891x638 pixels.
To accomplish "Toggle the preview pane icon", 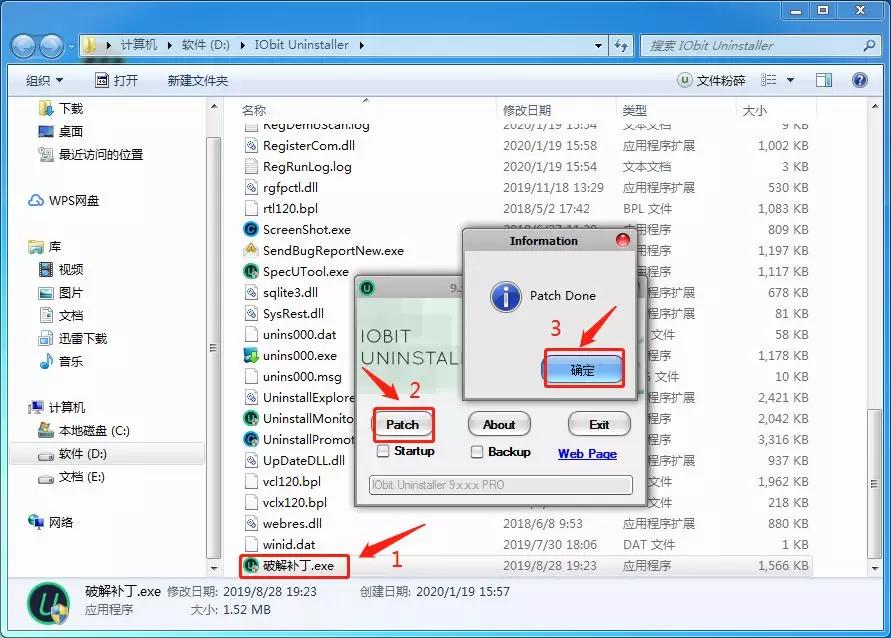I will coord(823,80).
